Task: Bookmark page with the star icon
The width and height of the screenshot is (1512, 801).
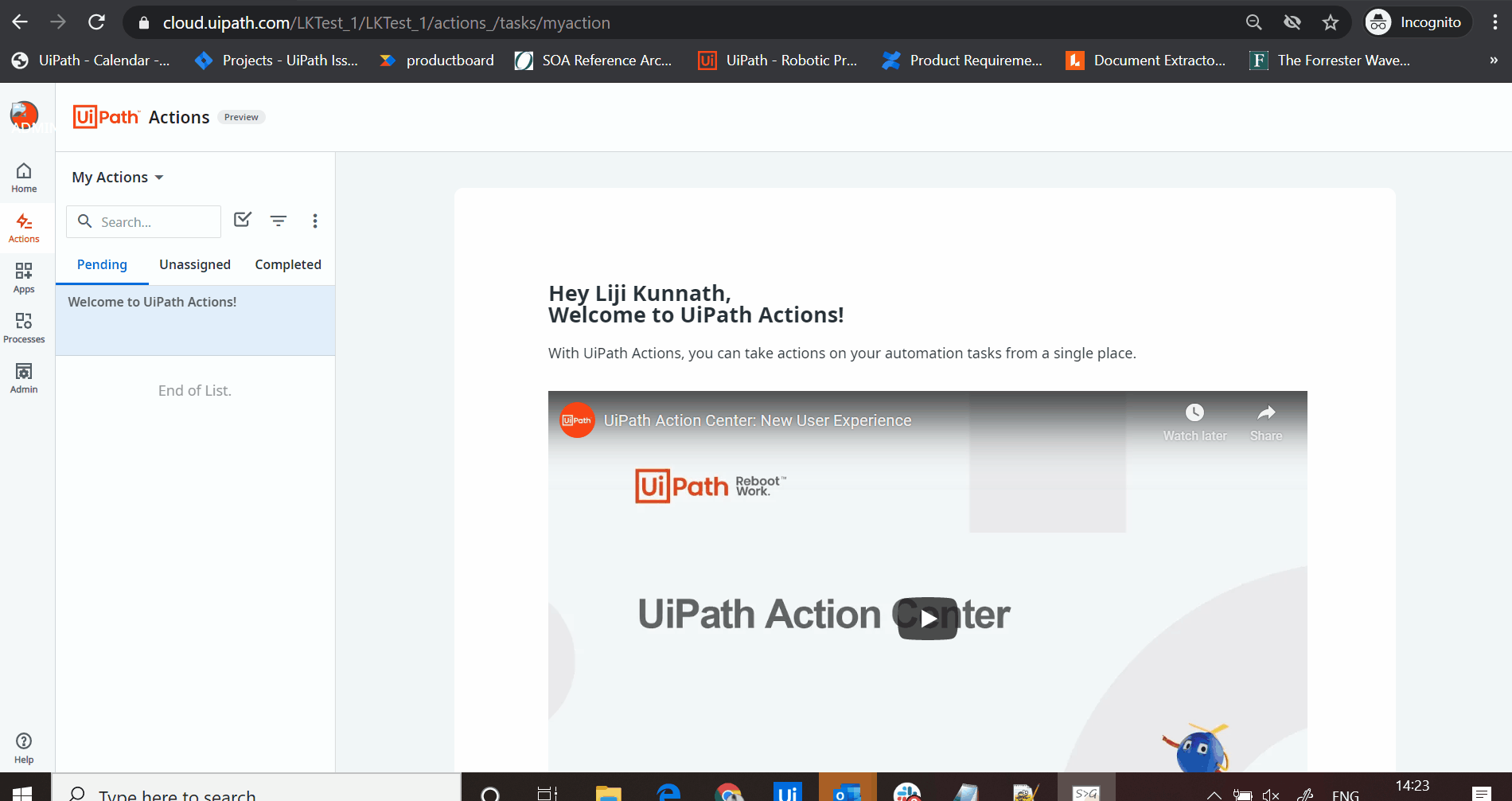Action: pos(1331,22)
